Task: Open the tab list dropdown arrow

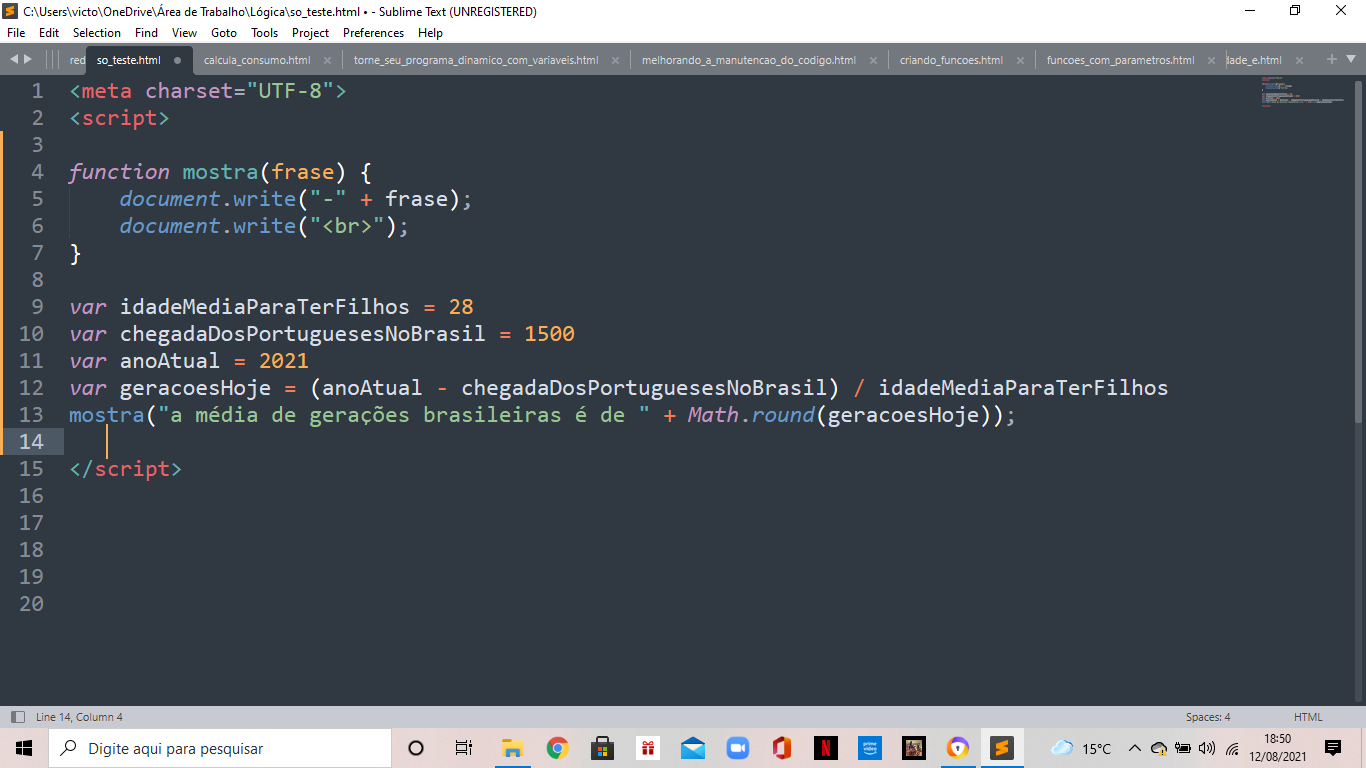Action: 1351,60
